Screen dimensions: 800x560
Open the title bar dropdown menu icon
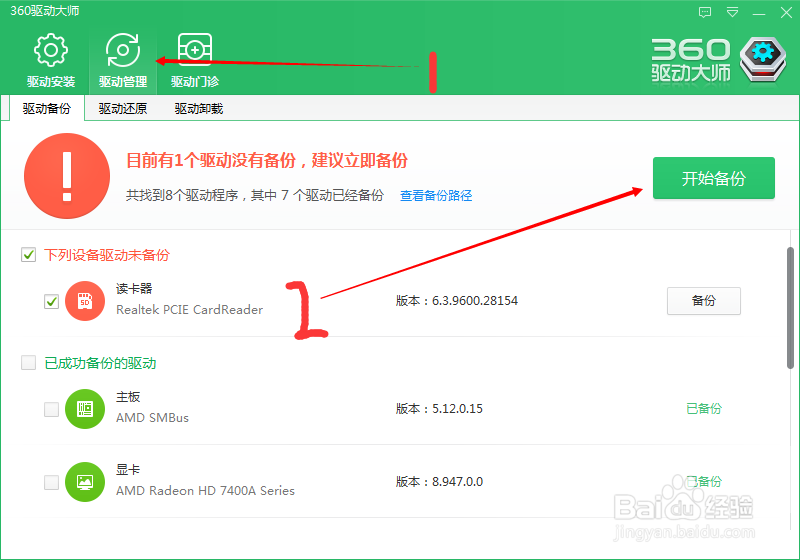point(732,12)
